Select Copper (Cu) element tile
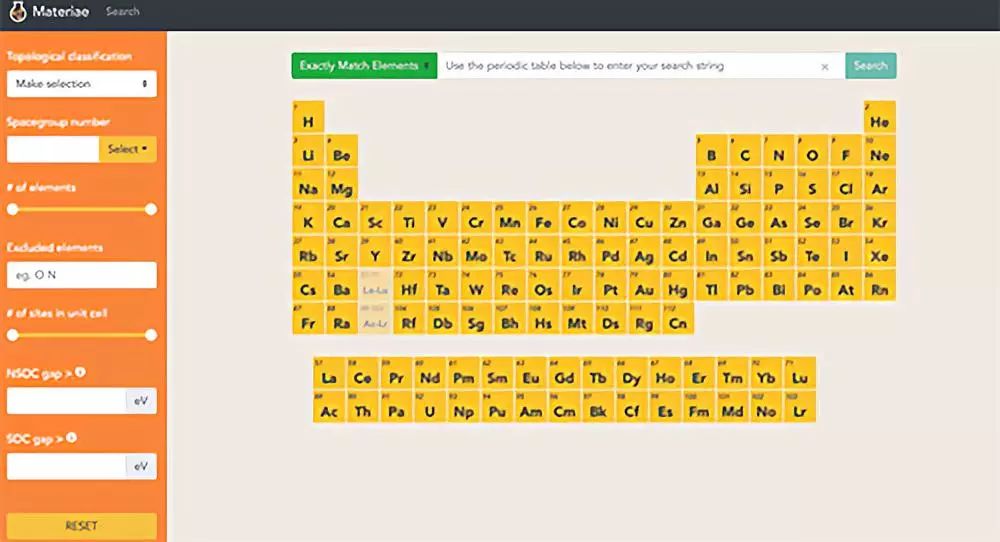1000x542 pixels. pyautogui.click(x=644, y=218)
